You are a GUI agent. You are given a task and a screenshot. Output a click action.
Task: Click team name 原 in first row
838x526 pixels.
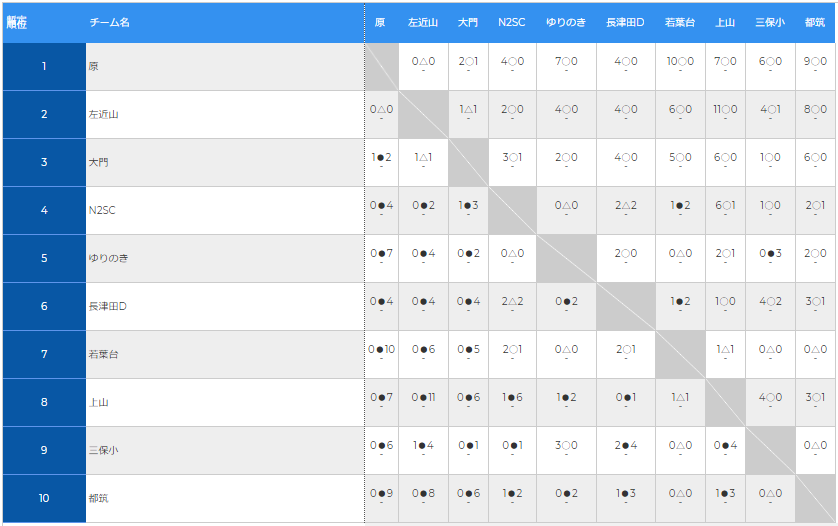pyautogui.click(x=94, y=67)
